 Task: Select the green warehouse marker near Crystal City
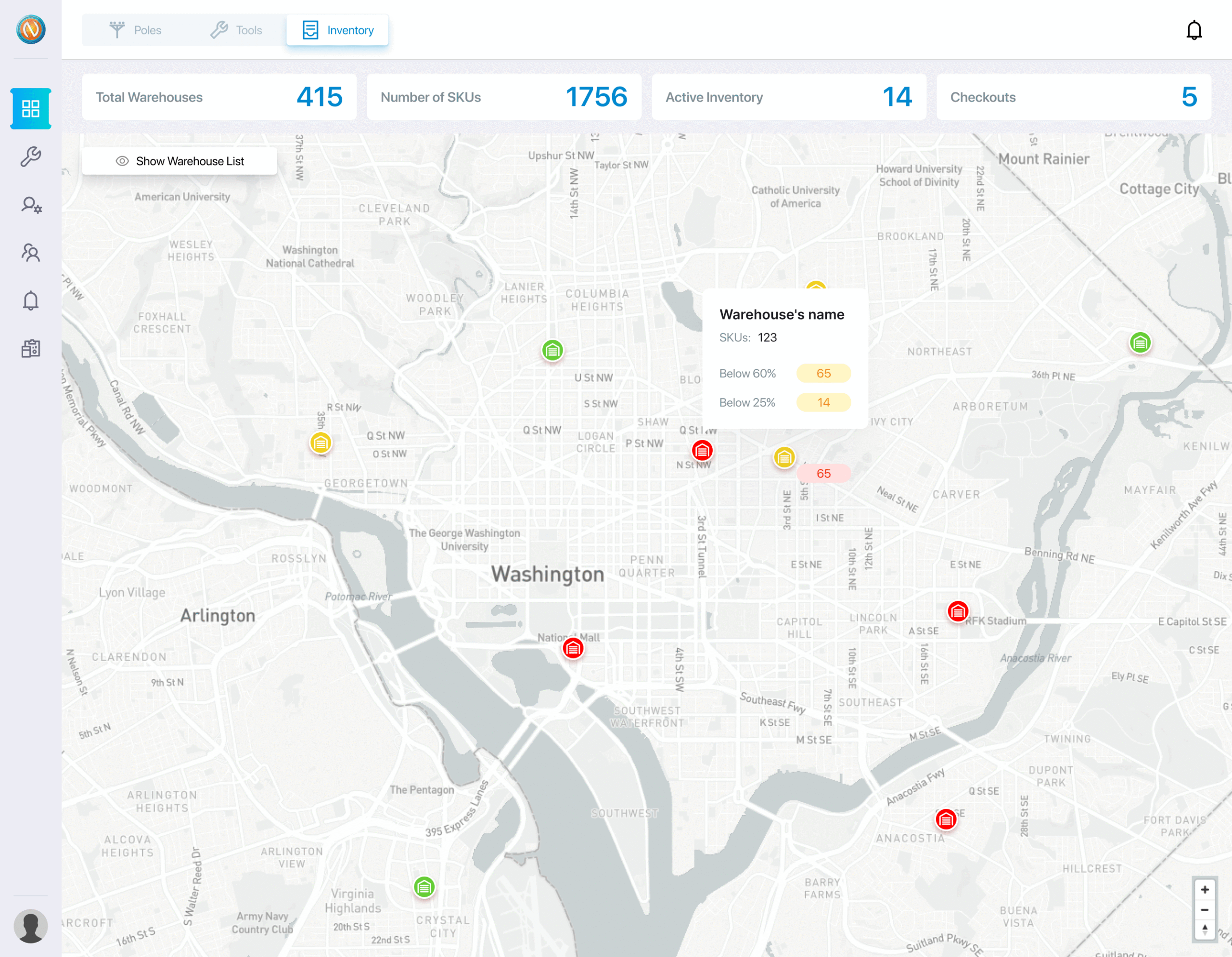(424, 887)
